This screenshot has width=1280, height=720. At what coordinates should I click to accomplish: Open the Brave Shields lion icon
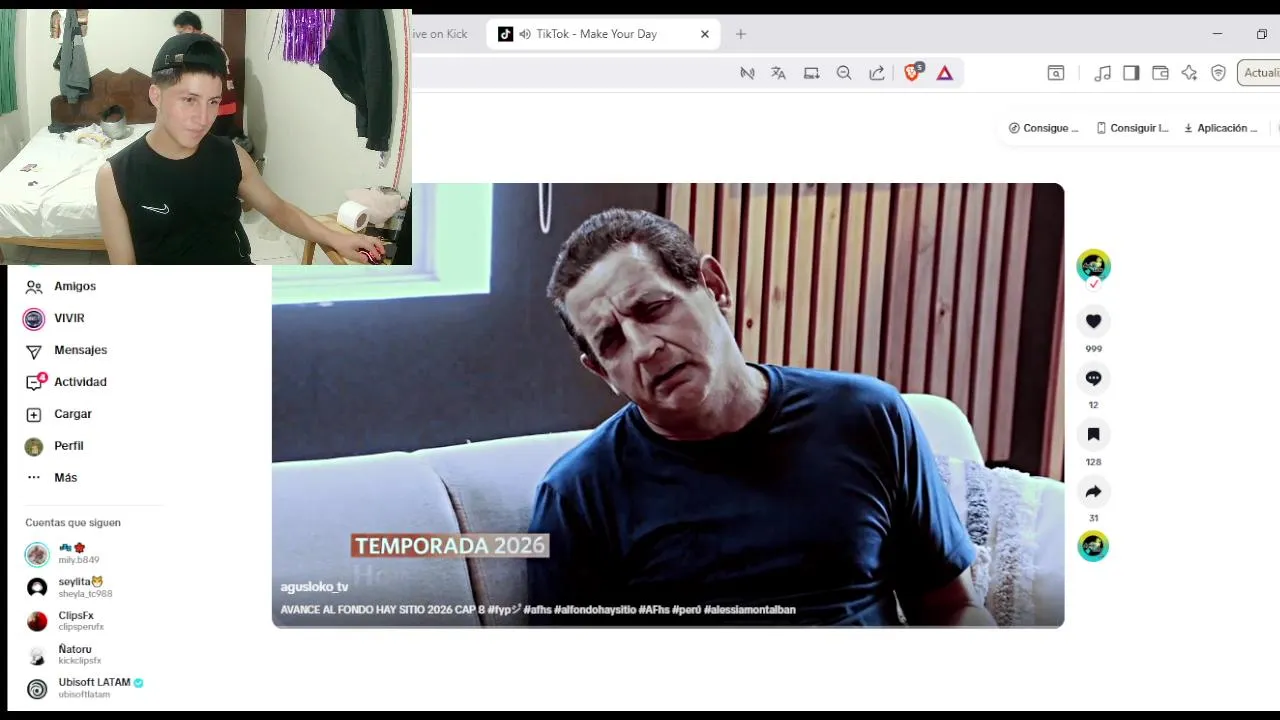click(x=912, y=72)
